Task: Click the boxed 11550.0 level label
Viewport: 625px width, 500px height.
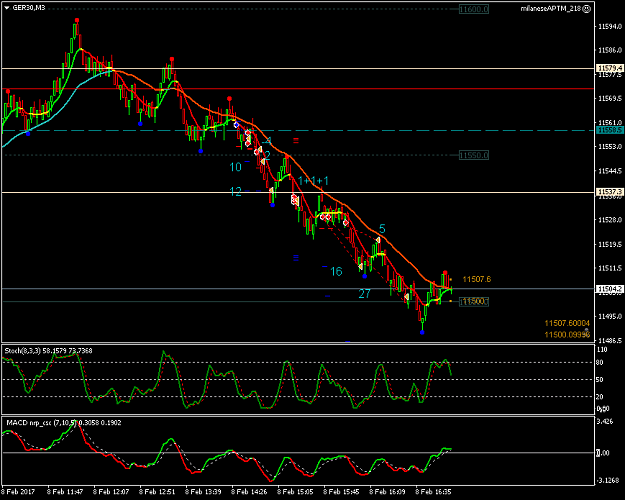Action: 474,155
